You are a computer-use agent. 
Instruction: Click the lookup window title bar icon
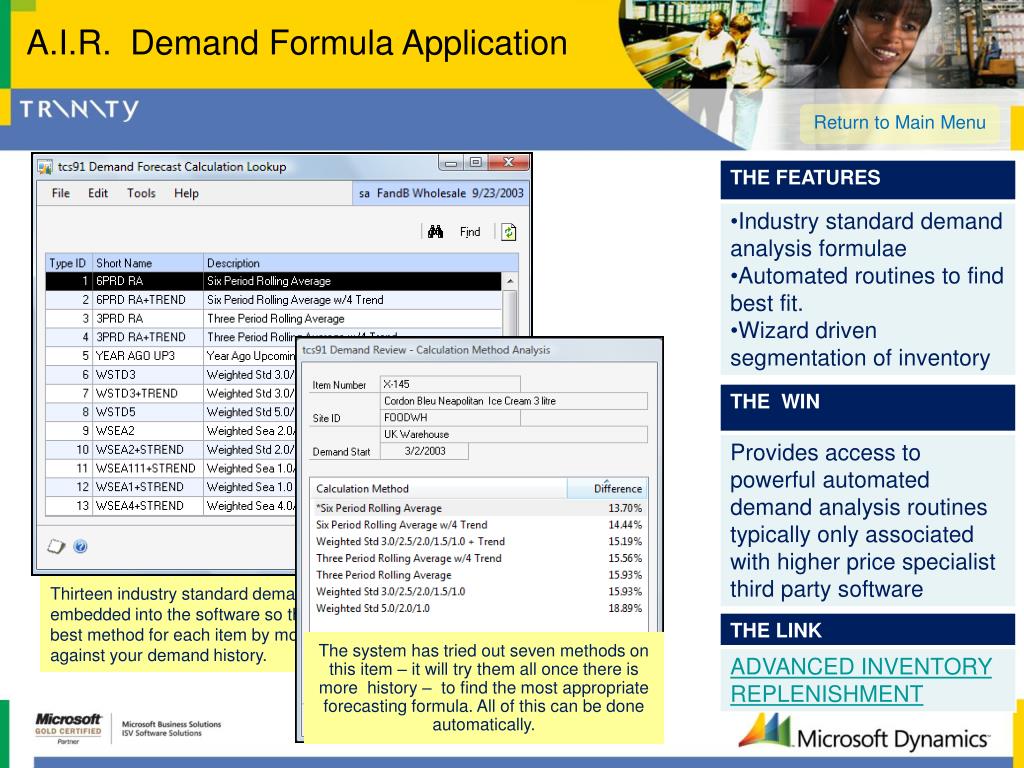tap(44, 167)
